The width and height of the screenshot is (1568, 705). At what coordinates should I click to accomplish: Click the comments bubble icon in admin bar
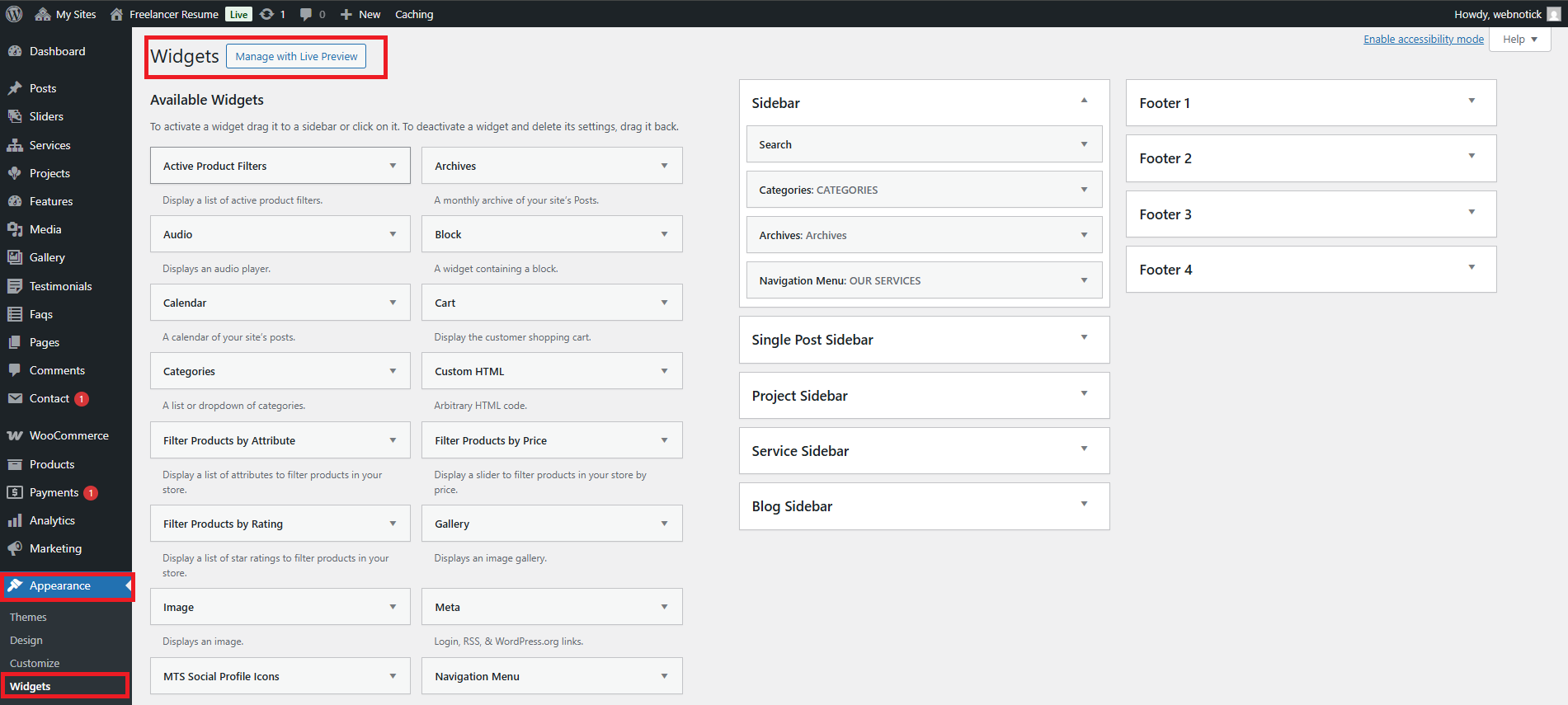click(306, 14)
